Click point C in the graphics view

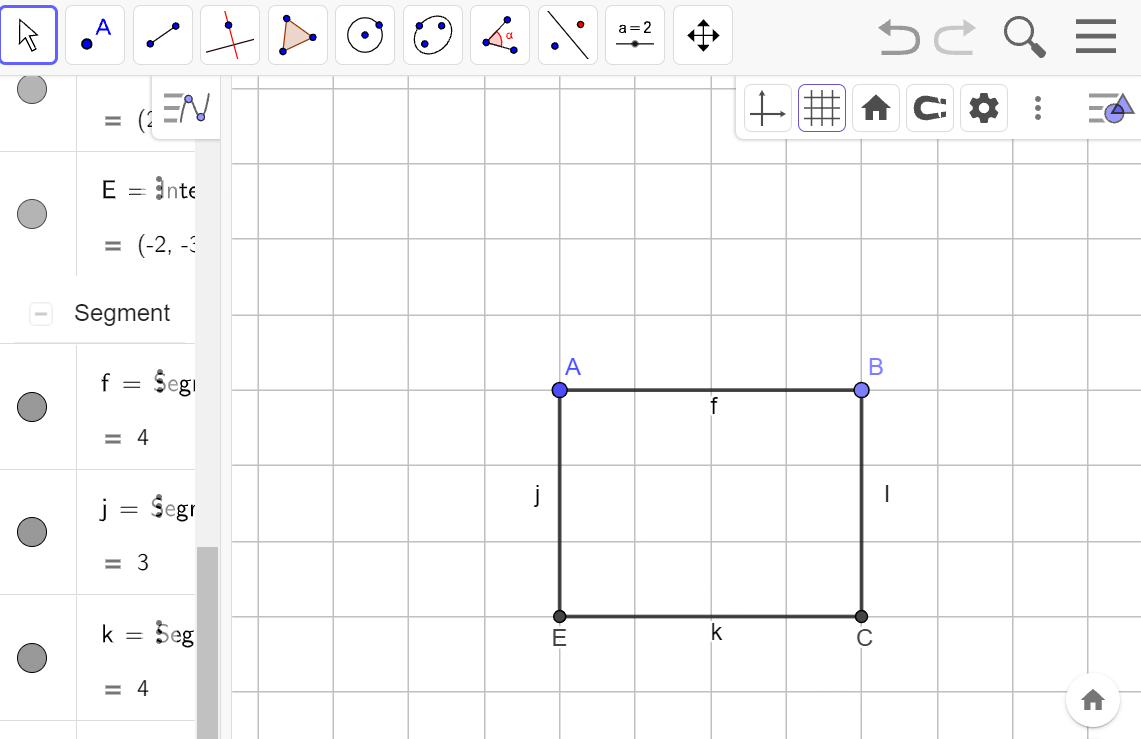pyautogui.click(x=862, y=617)
